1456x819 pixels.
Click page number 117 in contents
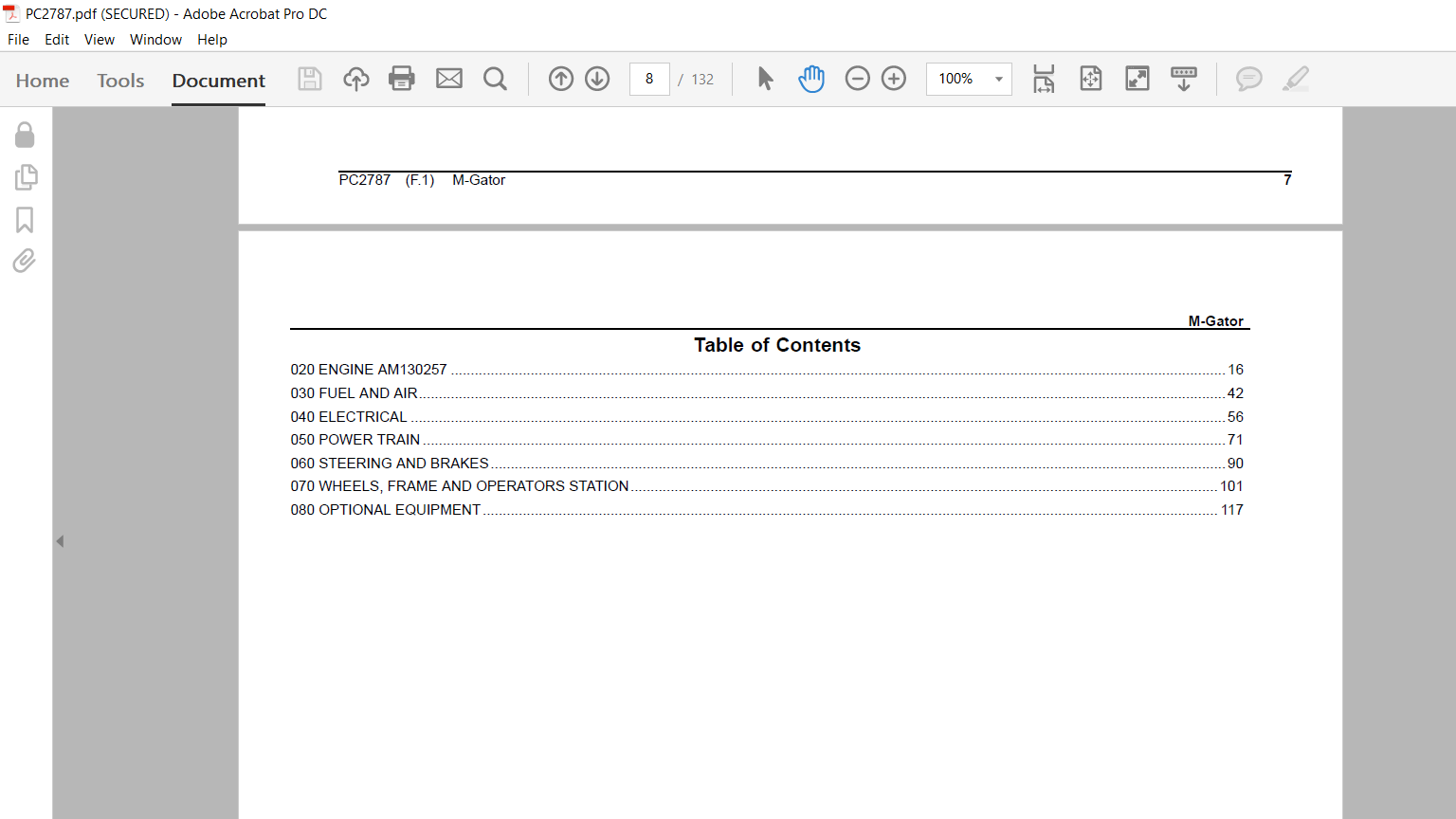click(x=1232, y=510)
